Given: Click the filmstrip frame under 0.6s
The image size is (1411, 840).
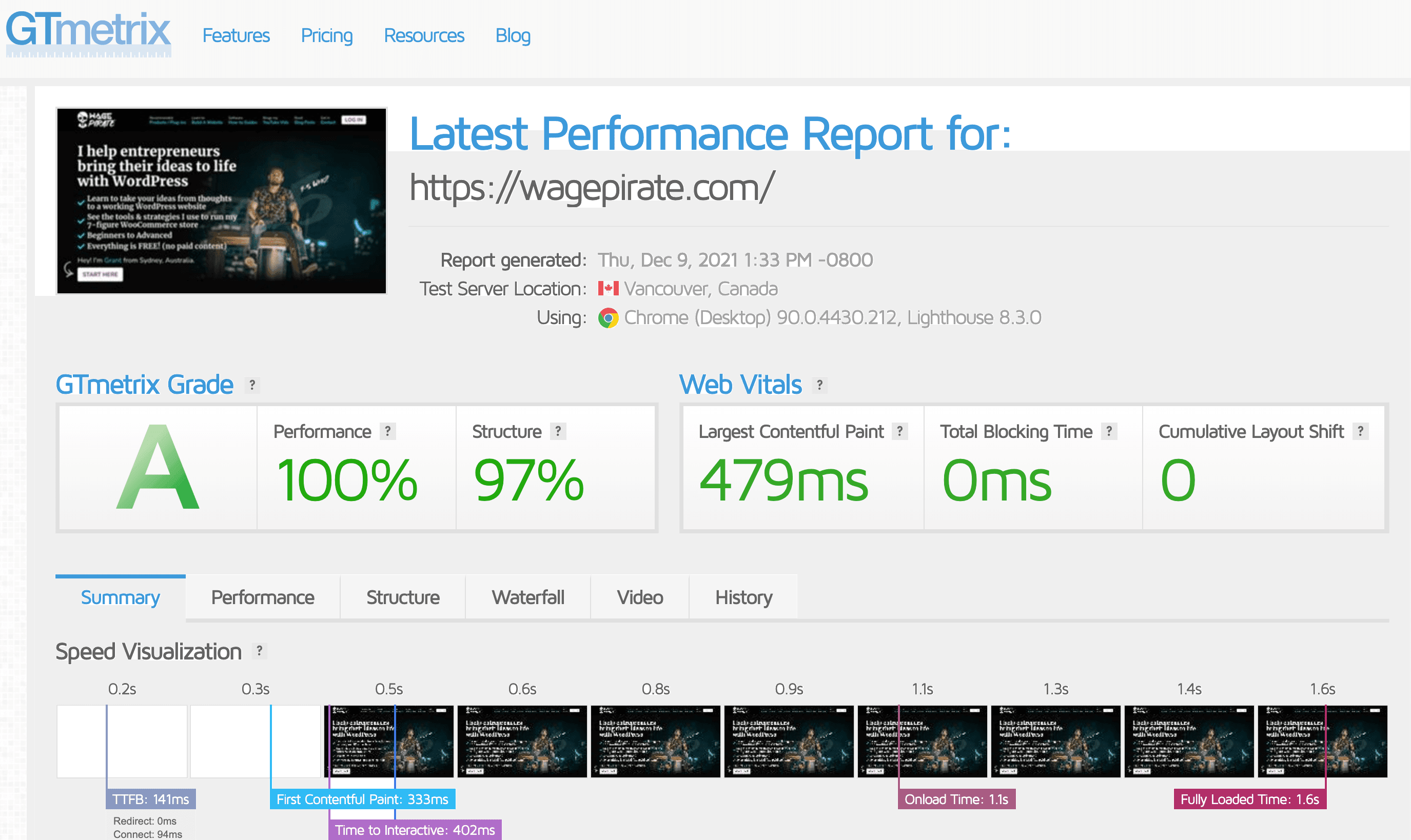Looking at the screenshot, I should (x=522, y=742).
